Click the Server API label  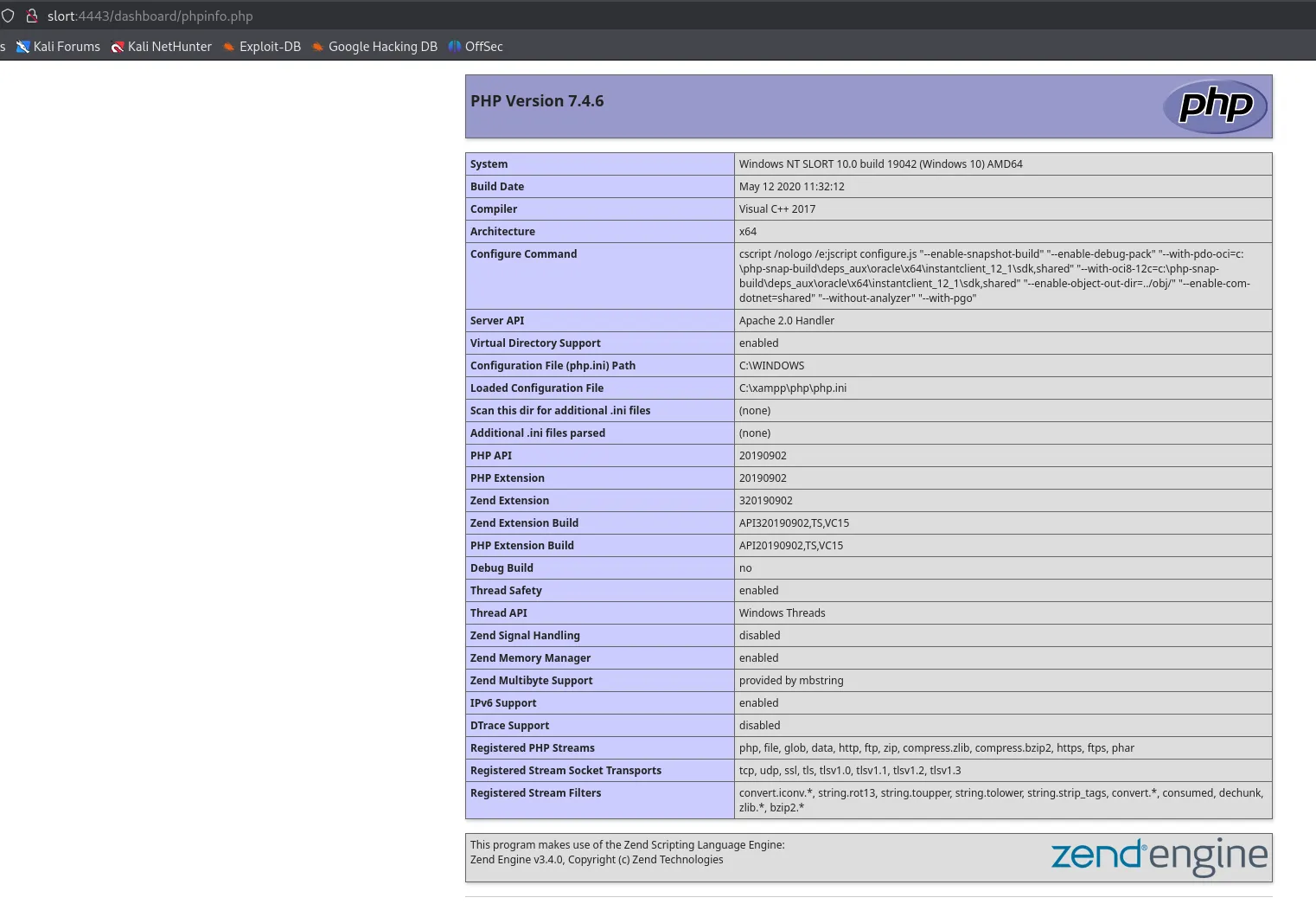pyautogui.click(x=497, y=321)
